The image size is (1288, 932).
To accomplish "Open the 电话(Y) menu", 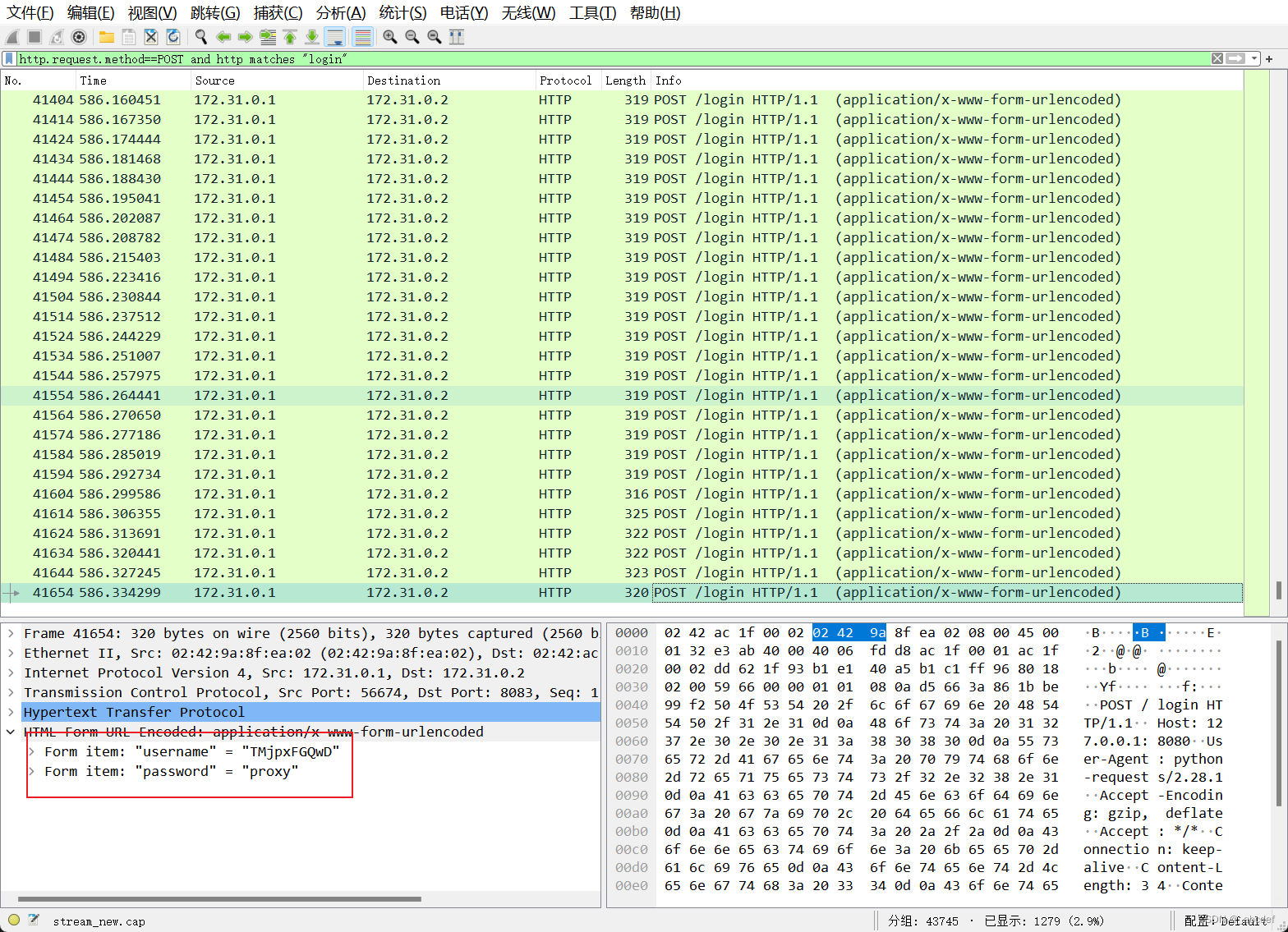I will pos(464,12).
